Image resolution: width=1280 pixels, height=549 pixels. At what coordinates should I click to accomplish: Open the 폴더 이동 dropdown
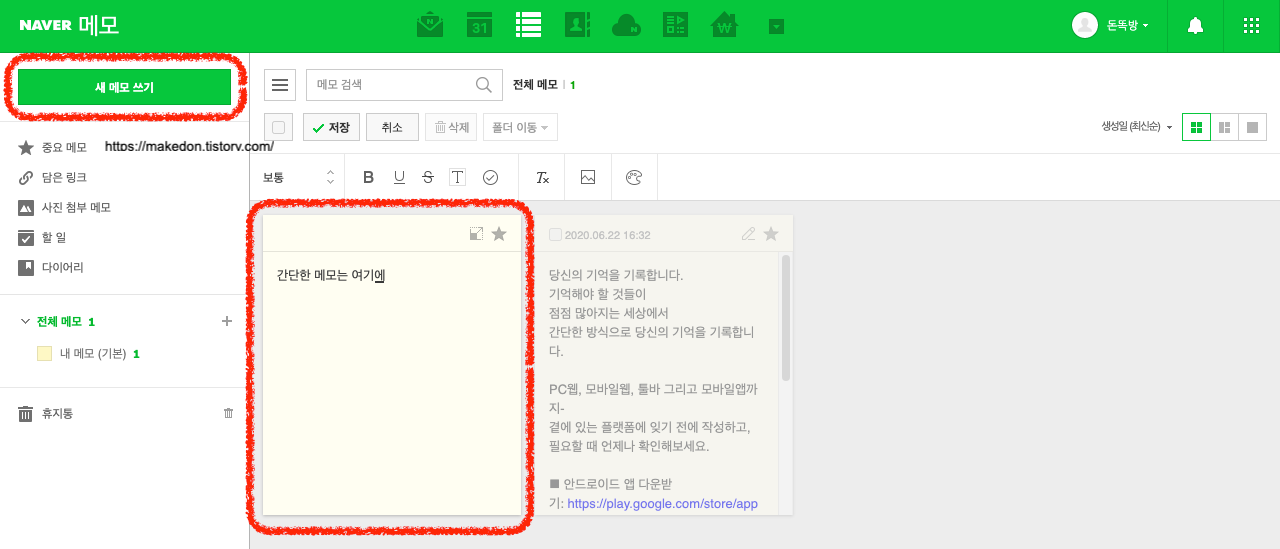(x=520, y=127)
